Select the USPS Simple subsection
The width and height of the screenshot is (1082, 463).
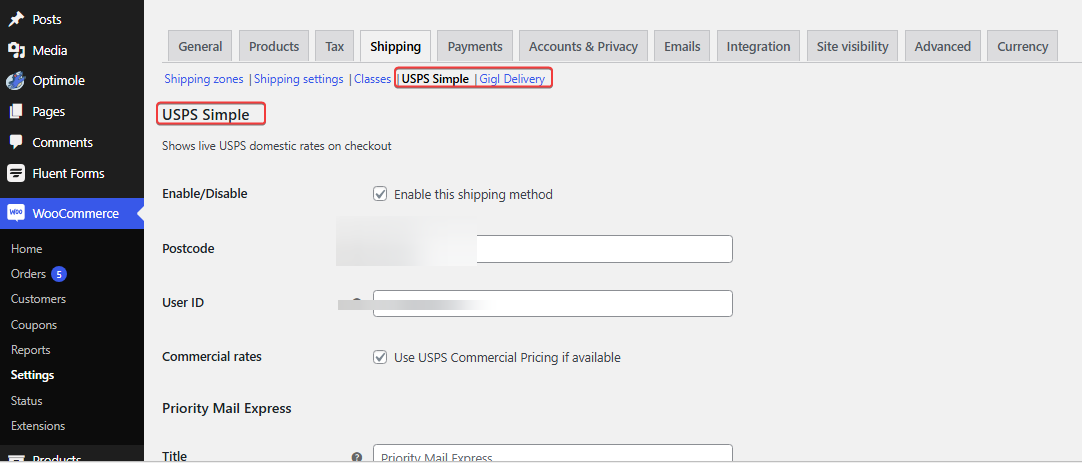coord(435,79)
